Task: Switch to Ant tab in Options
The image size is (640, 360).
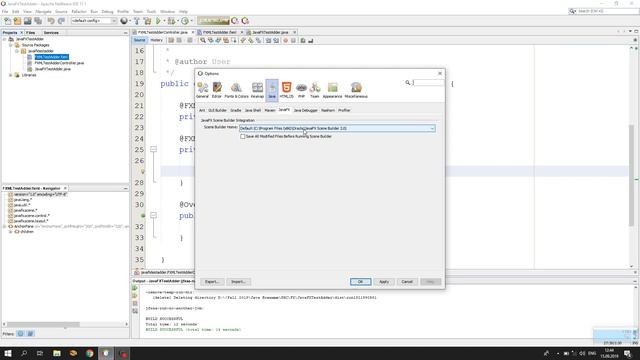Action: 202,110
